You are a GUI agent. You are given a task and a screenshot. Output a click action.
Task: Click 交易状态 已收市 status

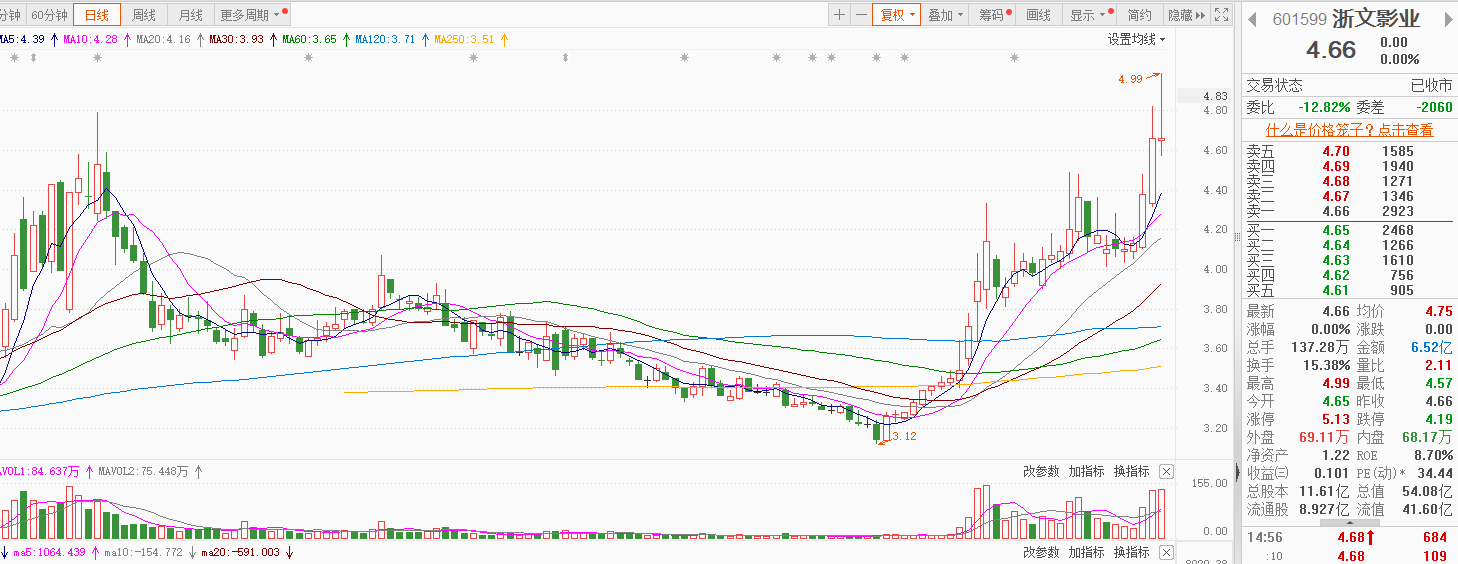(x=1348, y=86)
